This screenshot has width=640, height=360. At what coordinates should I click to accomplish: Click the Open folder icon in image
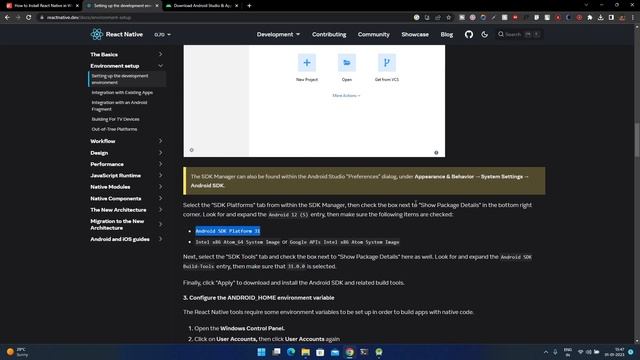pos(347,63)
